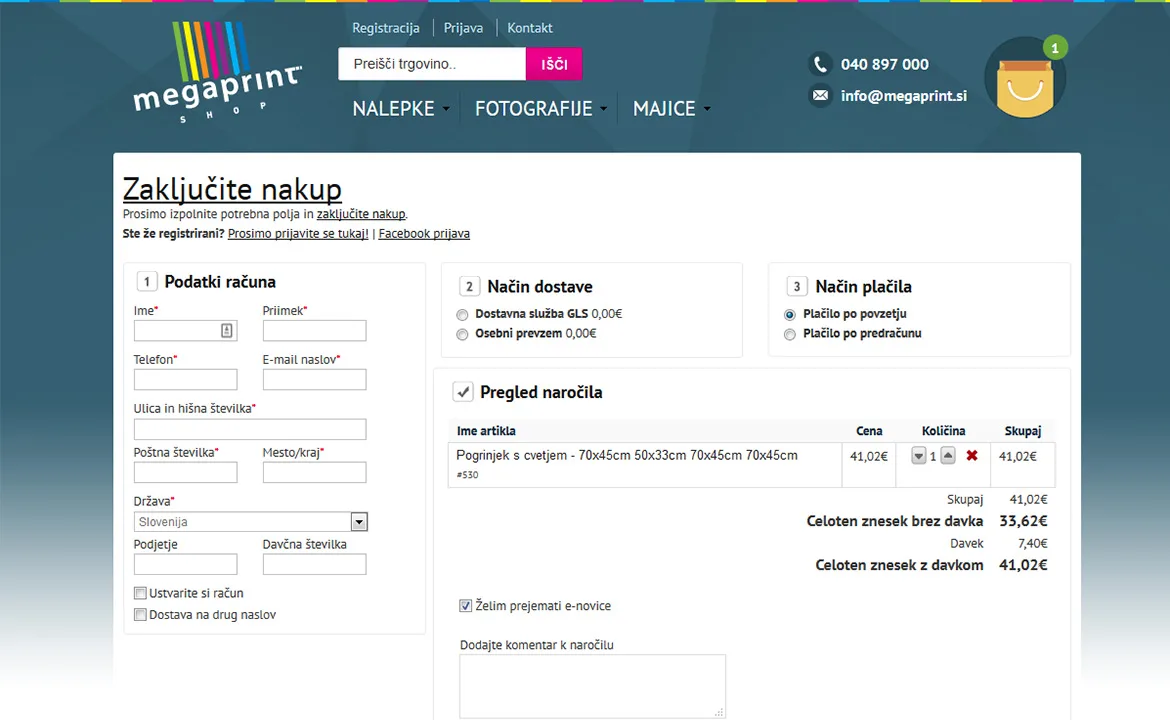Click into the Telefon input field
This screenshot has height=720, width=1170.
tap(185, 380)
